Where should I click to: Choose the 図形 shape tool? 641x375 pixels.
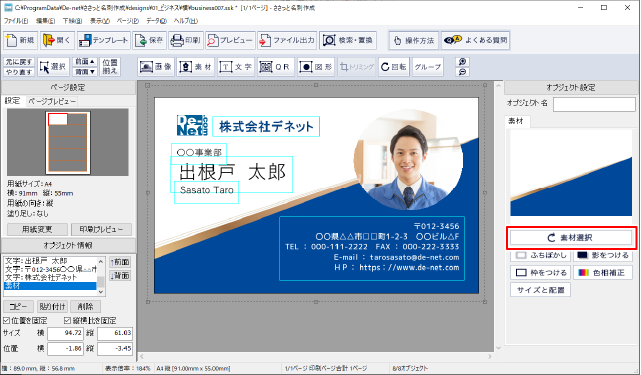pyautogui.click(x=315, y=67)
